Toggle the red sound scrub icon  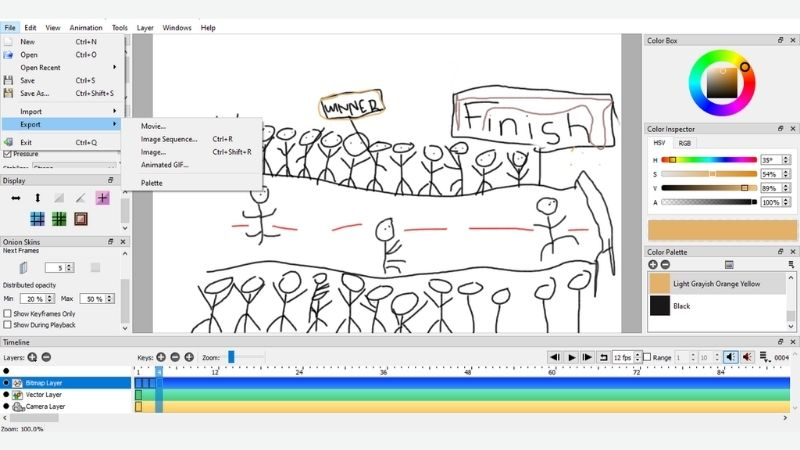click(747, 357)
